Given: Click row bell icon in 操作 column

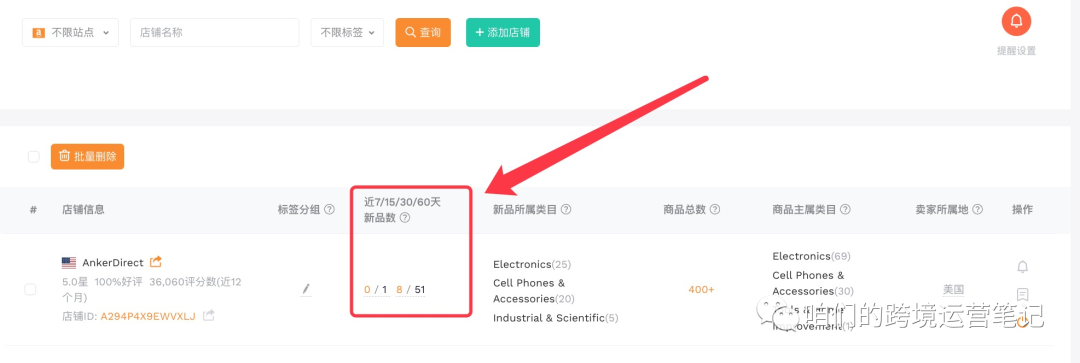Looking at the screenshot, I should 1023,267.
